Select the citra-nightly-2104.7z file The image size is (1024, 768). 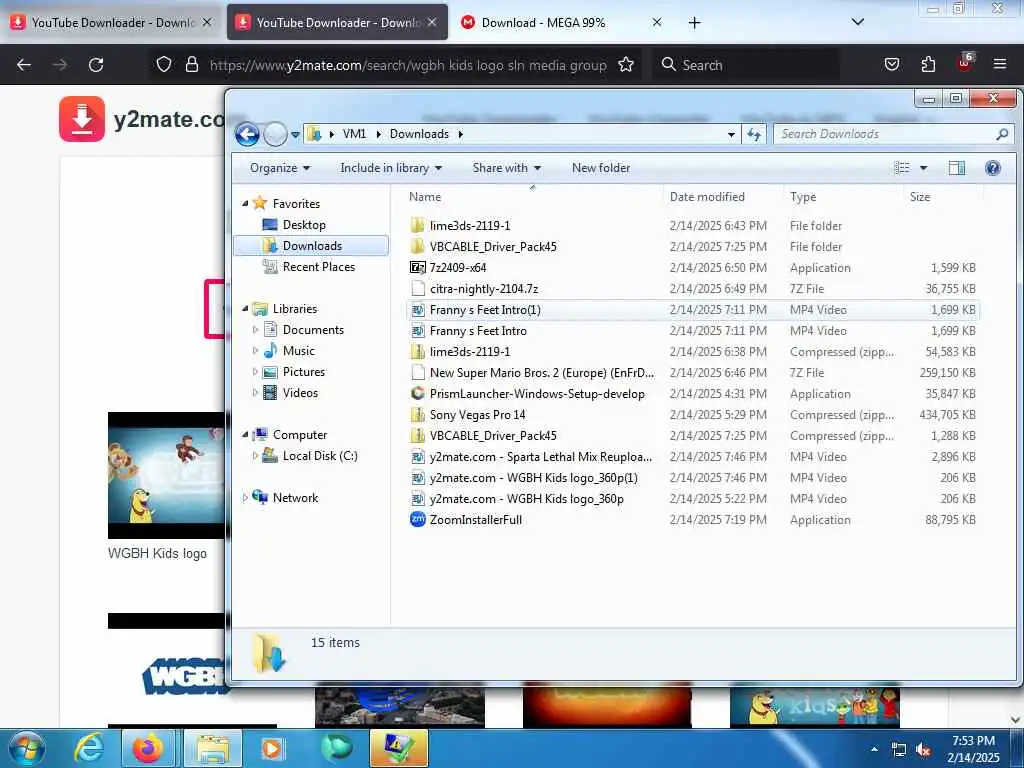point(692,289)
